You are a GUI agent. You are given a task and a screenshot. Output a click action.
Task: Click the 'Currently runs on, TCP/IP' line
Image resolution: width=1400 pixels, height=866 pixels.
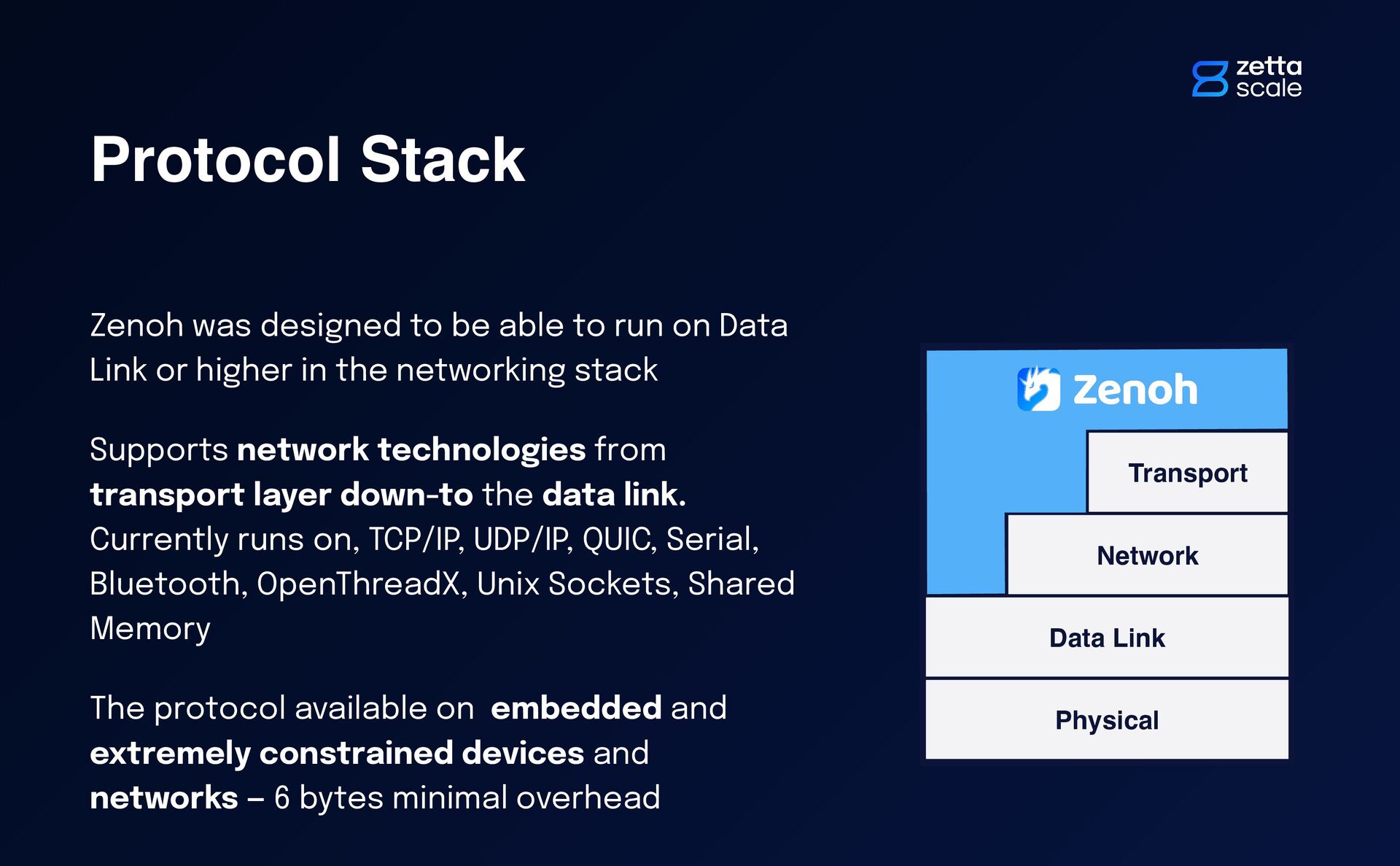424,539
